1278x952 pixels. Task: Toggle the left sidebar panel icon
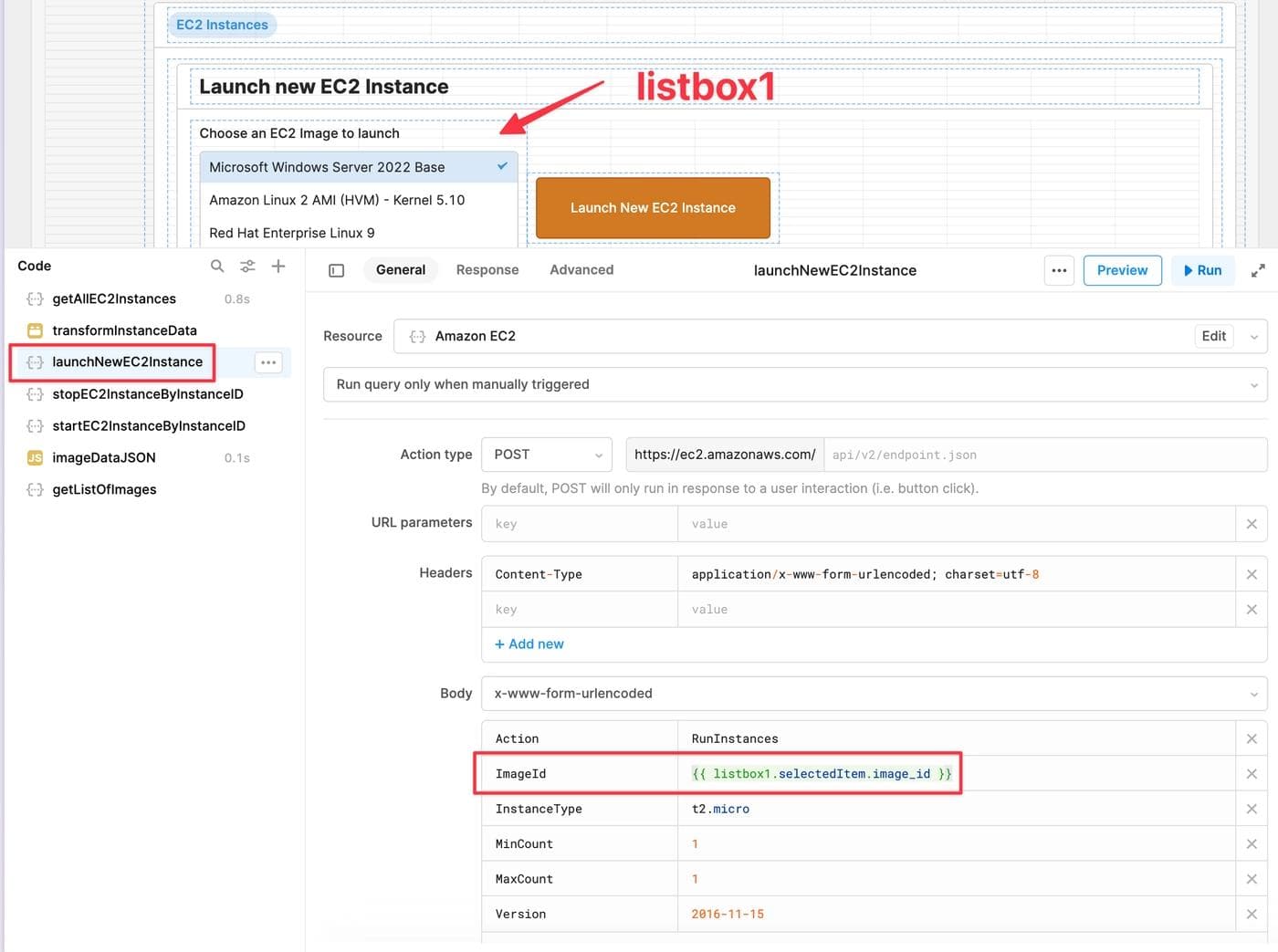(336, 270)
